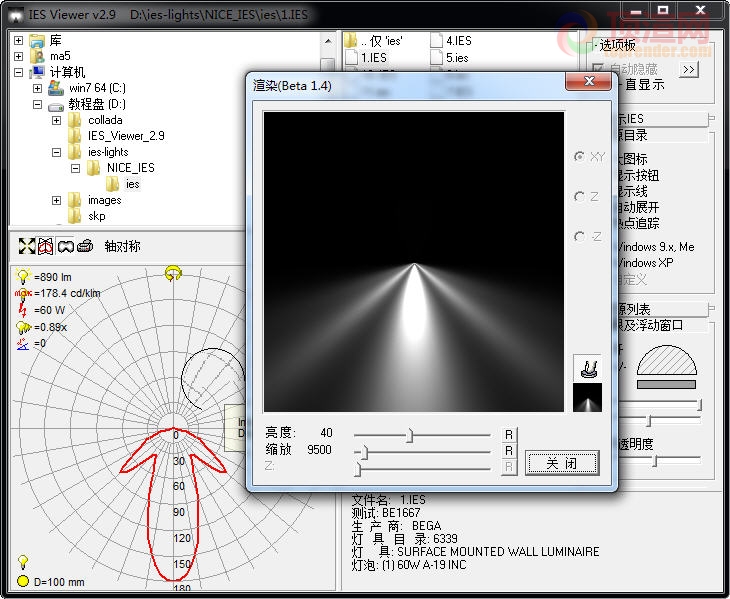730x599 pixels.
Task: Collapse the ies-lights folder node
Action: tap(56, 152)
